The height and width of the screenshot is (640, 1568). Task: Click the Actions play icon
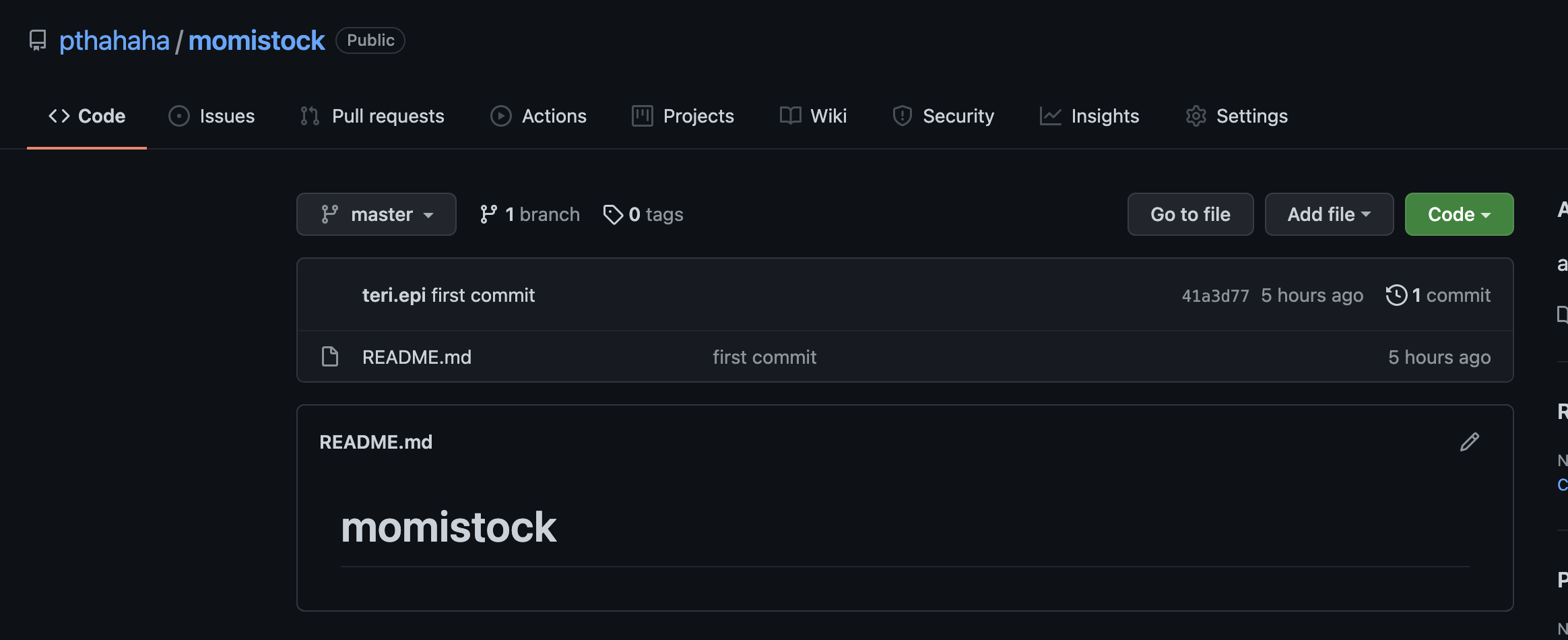pyautogui.click(x=501, y=116)
